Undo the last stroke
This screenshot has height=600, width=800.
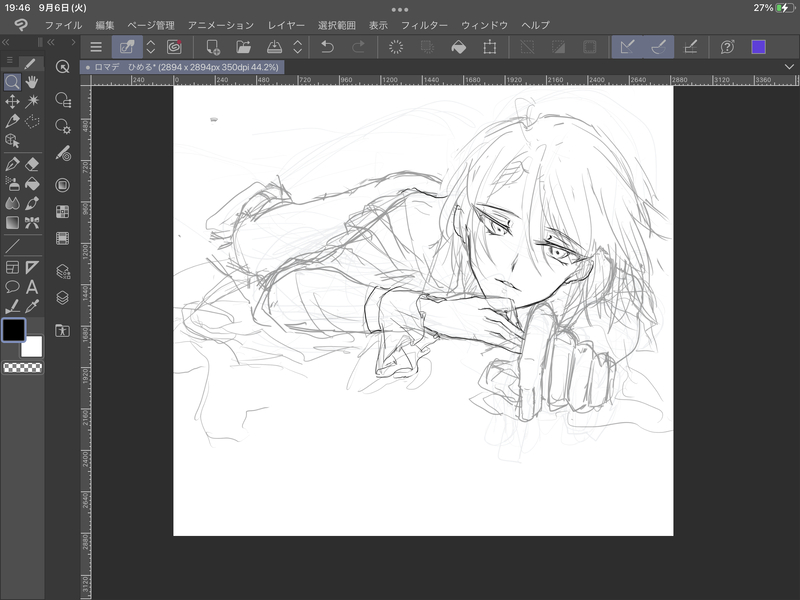(327, 47)
